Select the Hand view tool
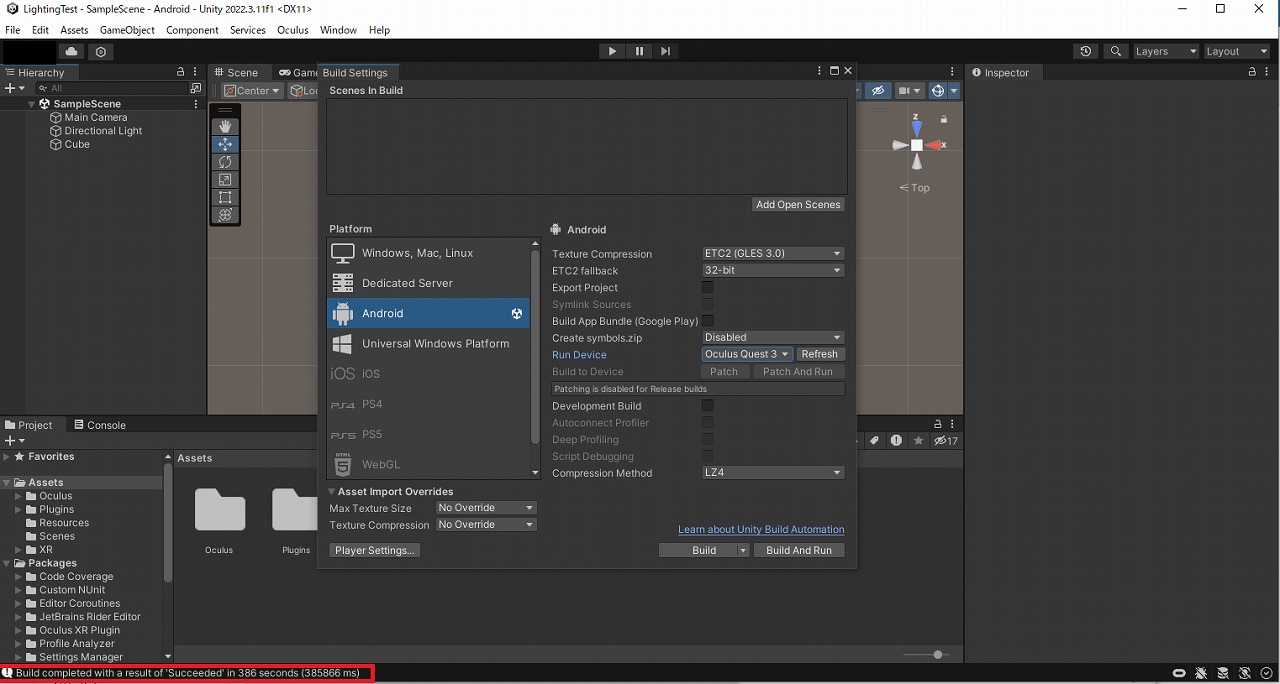Viewport: 1280px width, 684px height. tap(225, 126)
